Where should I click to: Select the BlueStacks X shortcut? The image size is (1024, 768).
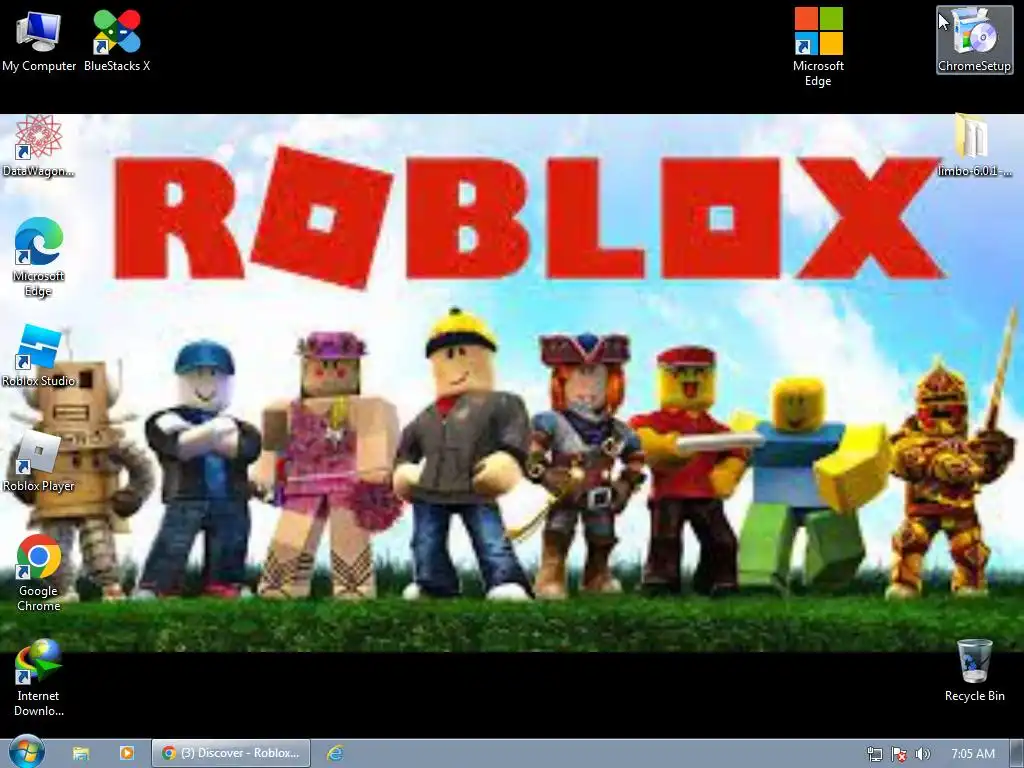[x=117, y=40]
